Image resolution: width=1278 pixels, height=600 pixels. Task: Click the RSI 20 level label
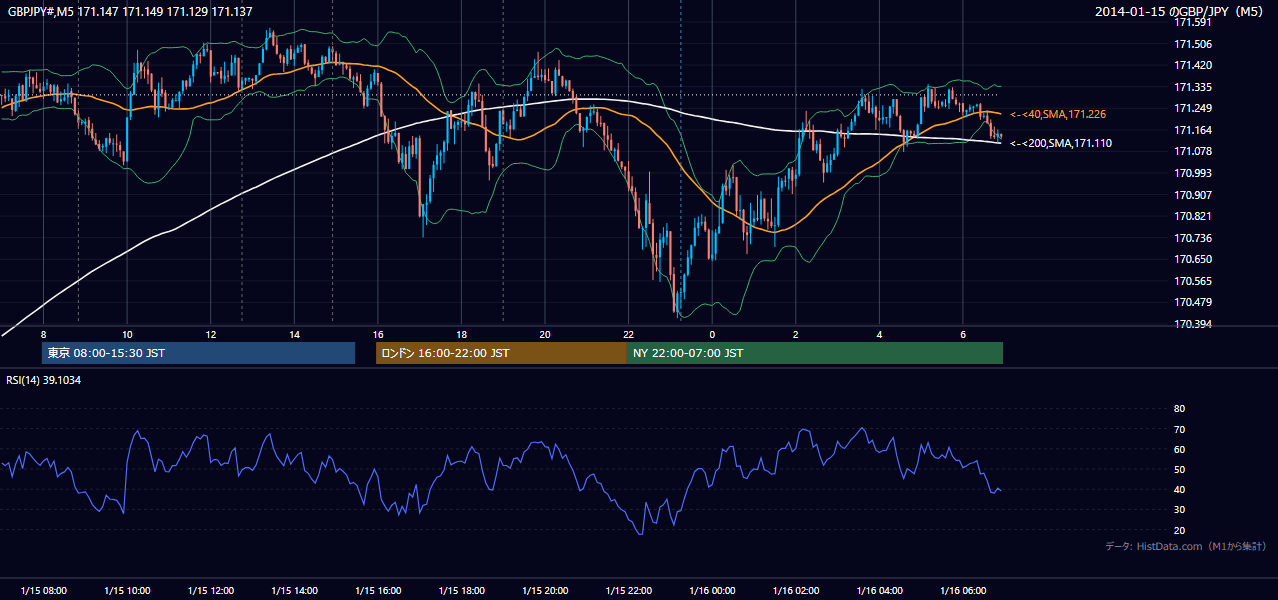tap(1179, 530)
